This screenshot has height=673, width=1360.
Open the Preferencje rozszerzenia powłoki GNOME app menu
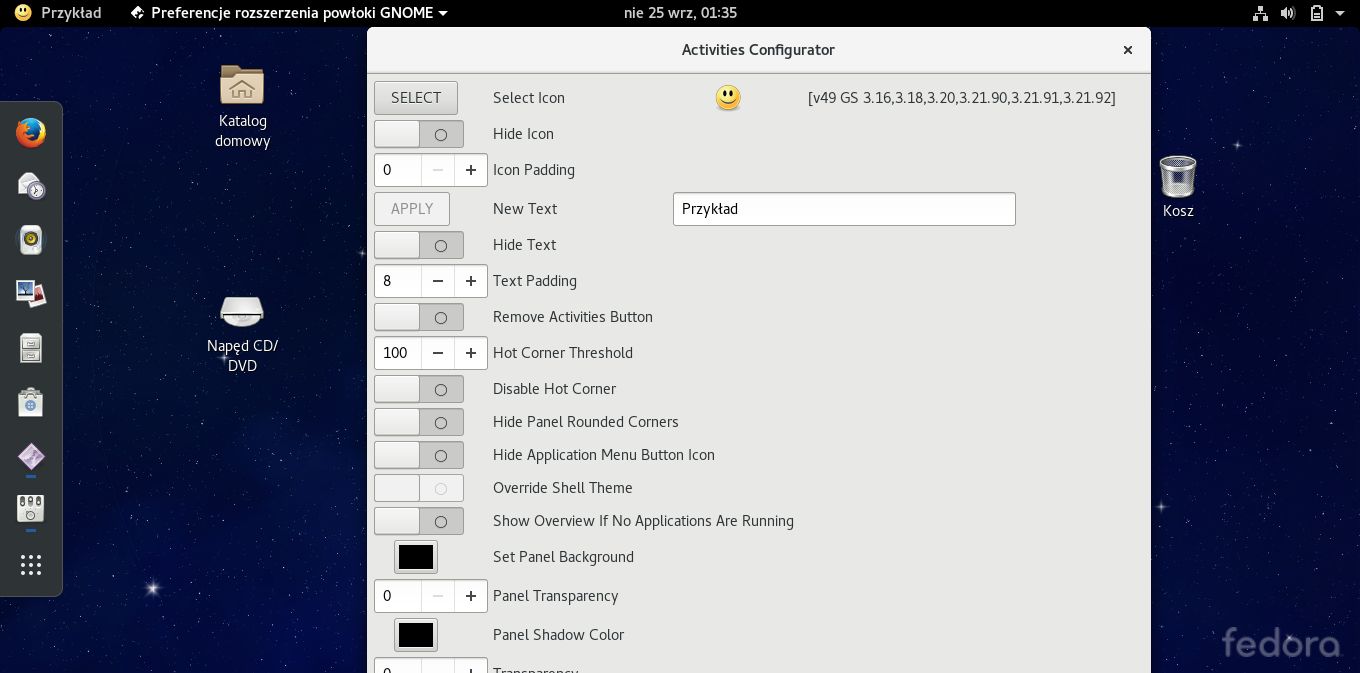pyautogui.click(x=289, y=13)
